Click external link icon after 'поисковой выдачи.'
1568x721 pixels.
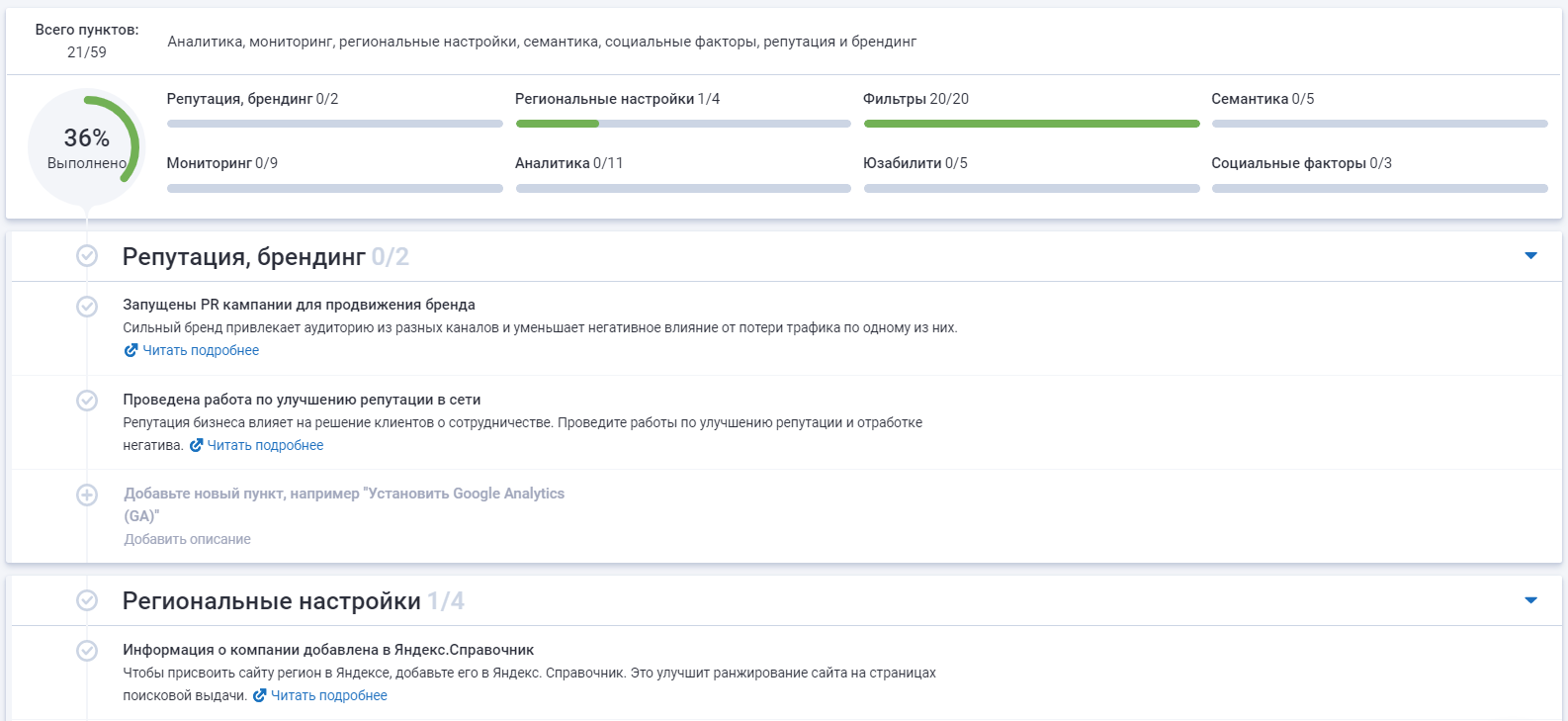tap(259, 695)
